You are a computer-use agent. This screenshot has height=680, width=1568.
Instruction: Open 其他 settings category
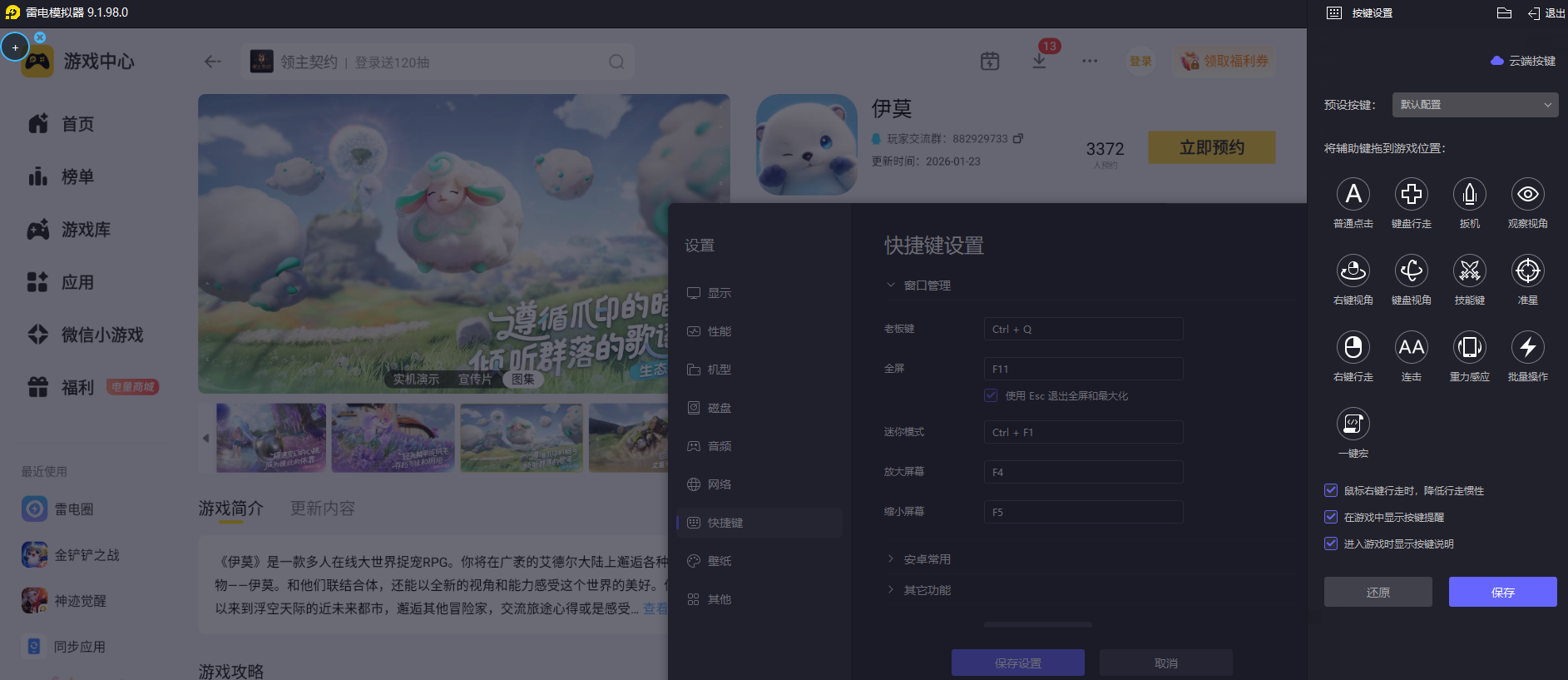point(759,599)
